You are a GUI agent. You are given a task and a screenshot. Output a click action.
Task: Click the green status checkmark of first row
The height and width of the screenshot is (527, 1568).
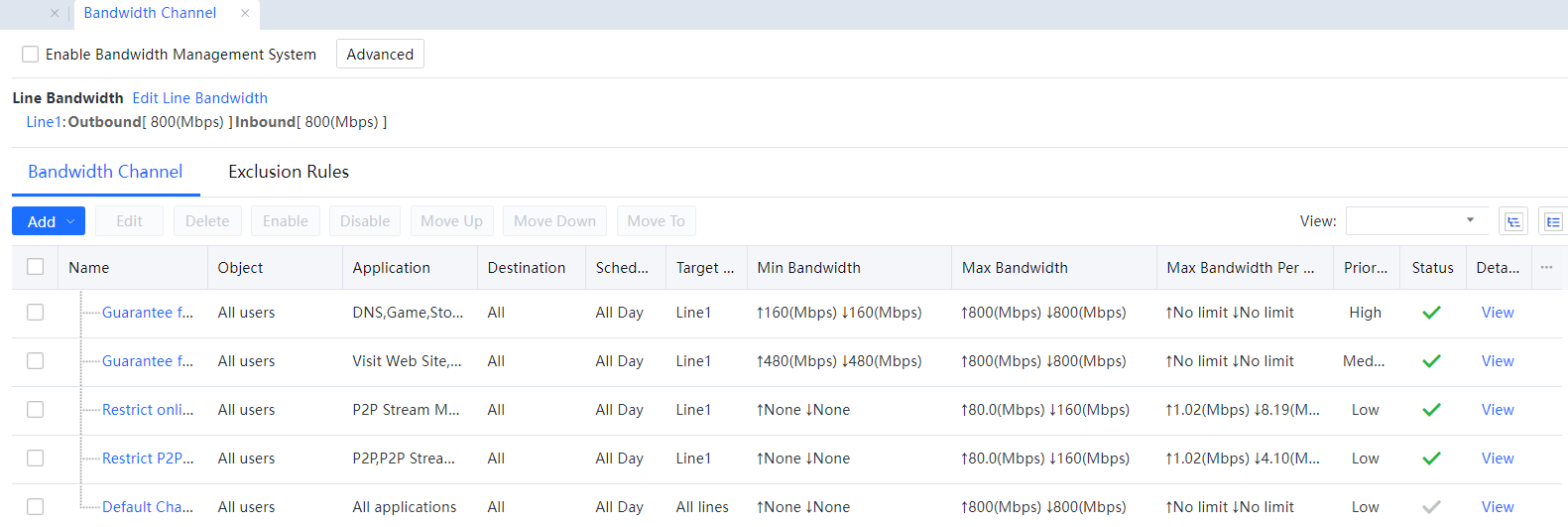coord(1431,313)
